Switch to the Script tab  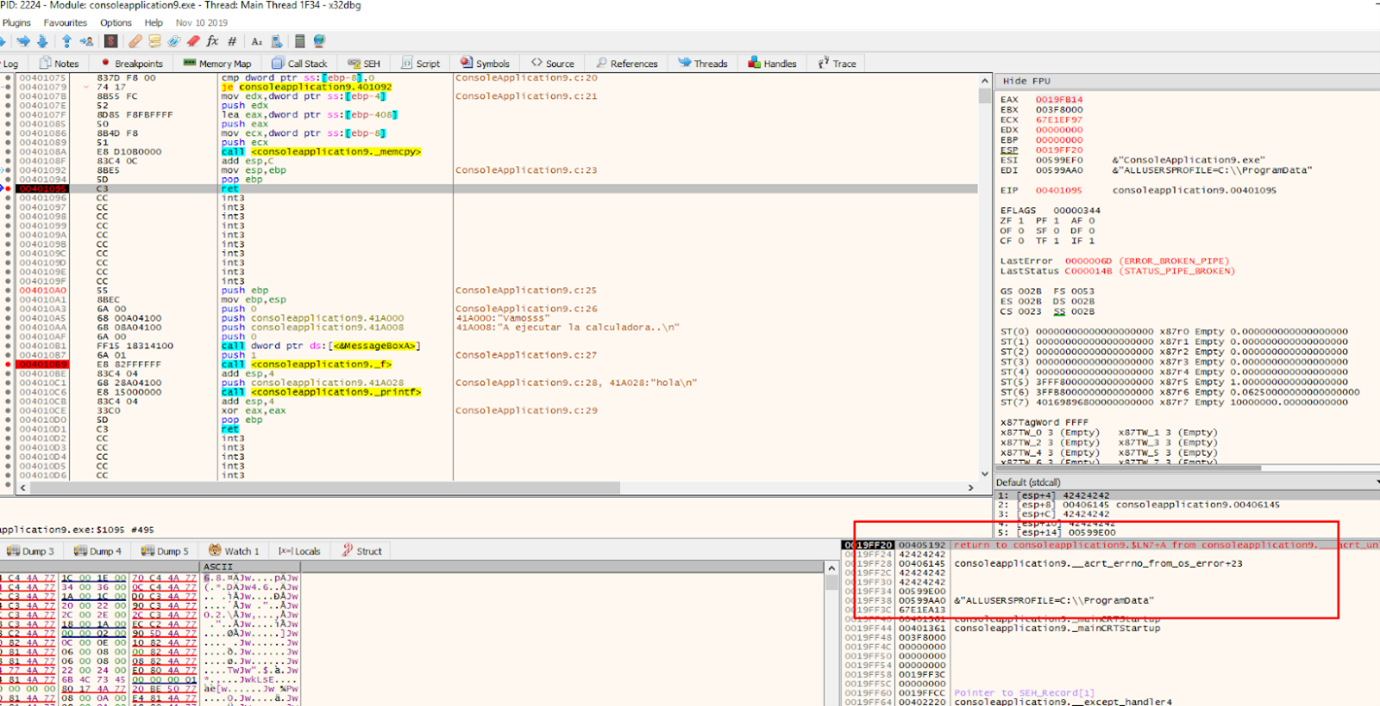coord(420,63)
